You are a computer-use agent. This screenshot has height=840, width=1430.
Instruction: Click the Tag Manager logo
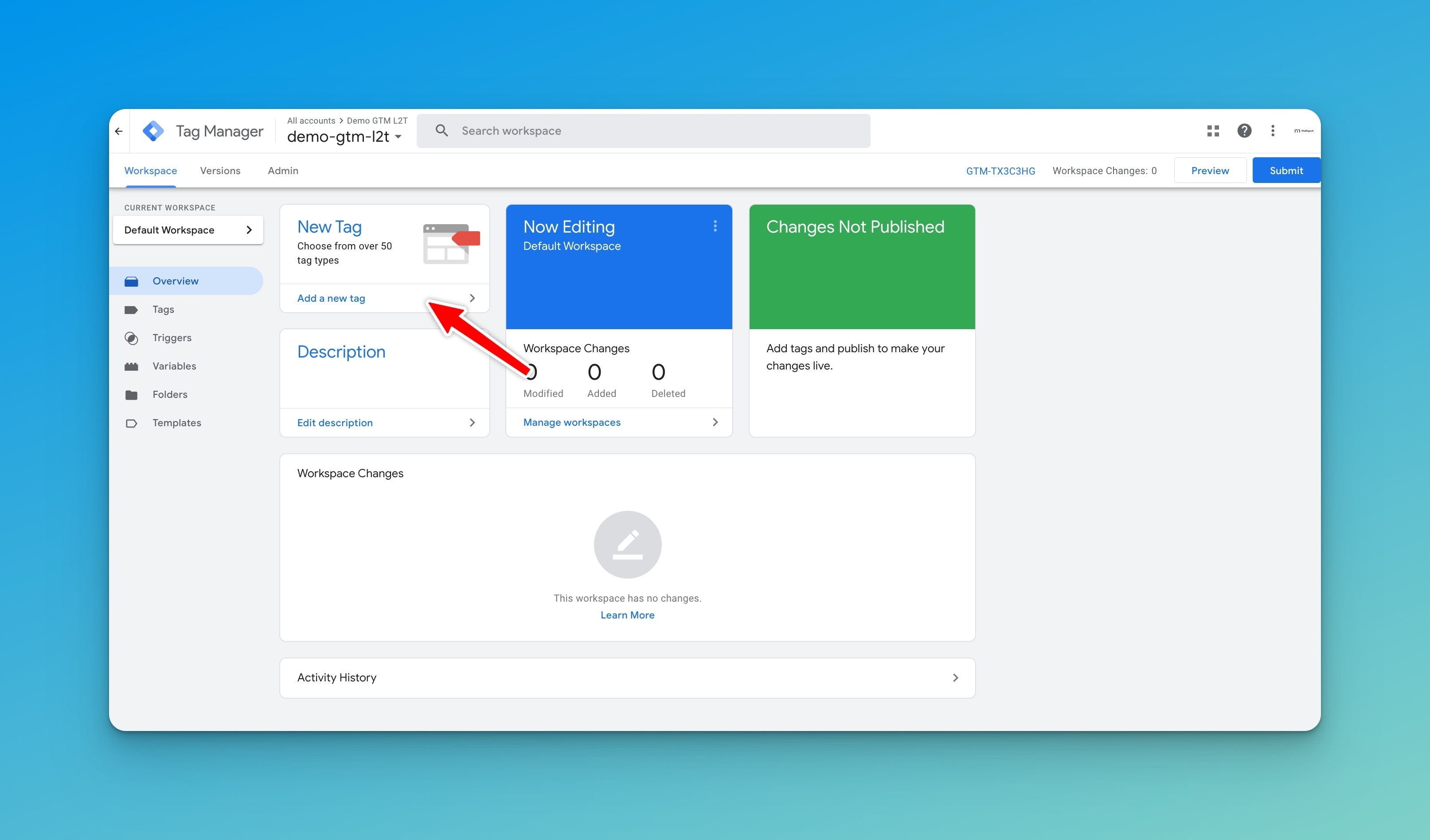pyautogui.click(x=153, y=130)
